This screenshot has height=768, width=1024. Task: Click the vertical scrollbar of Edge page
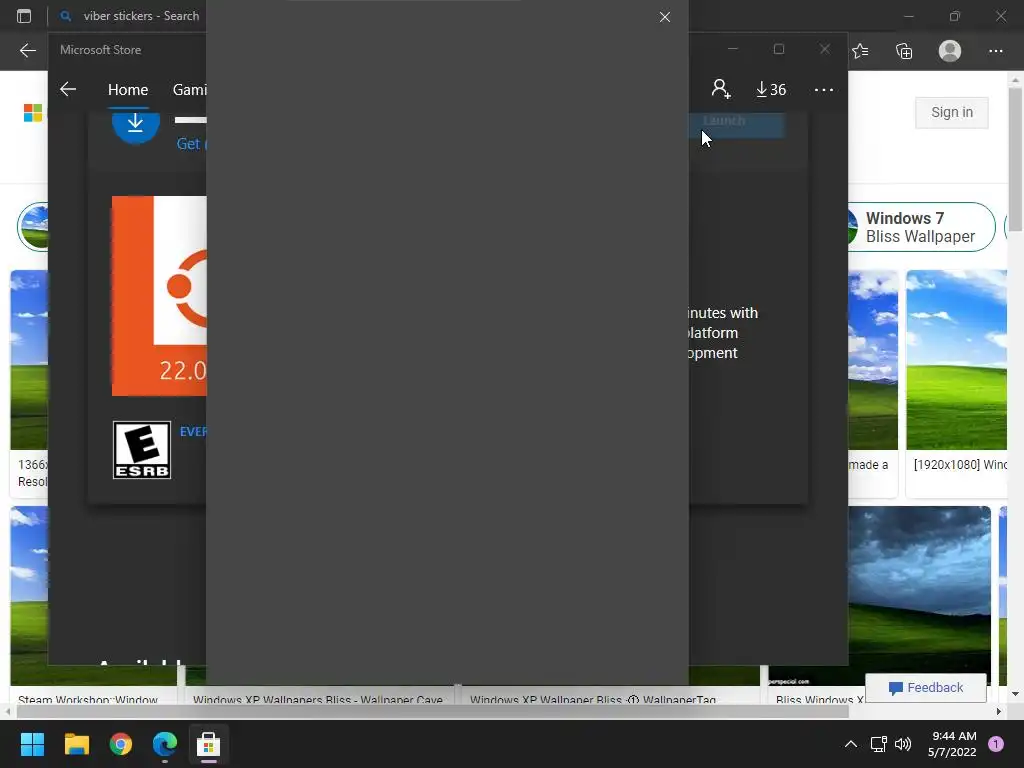coord(1015,160)
